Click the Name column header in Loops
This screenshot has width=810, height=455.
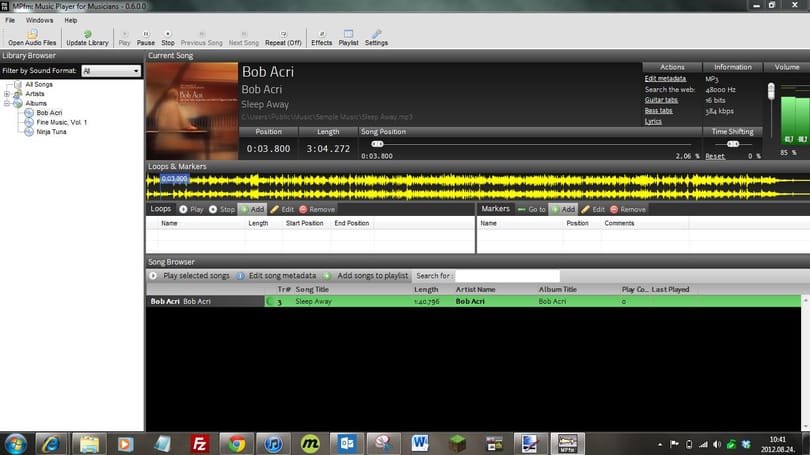169,223
